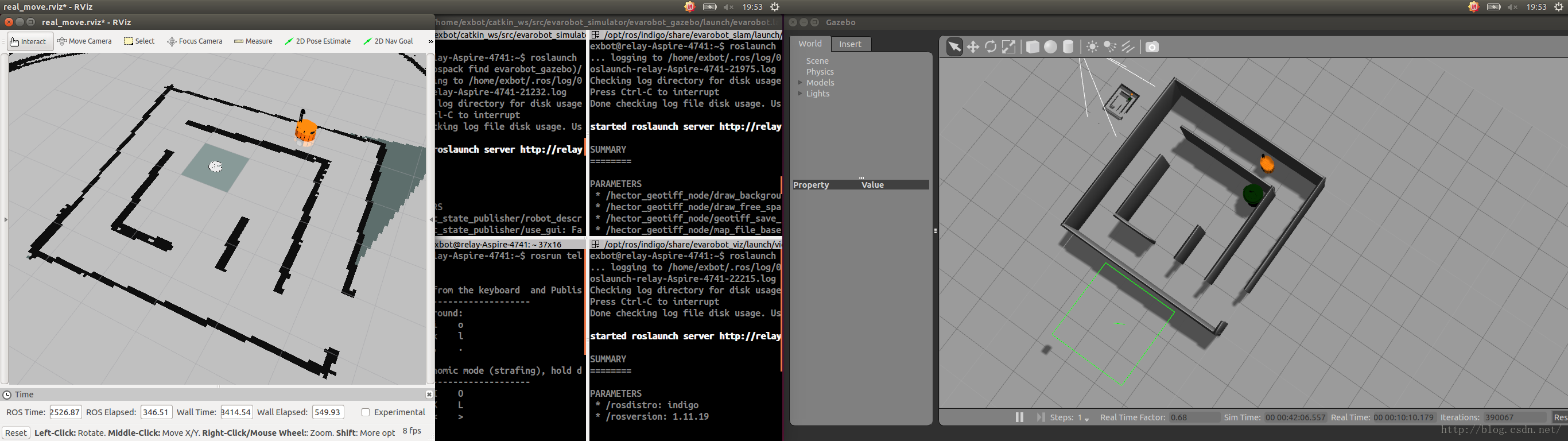The width and height of the screenshot is (1568, 441).
Task: Step the simulation forward once
Action: pyautogui.click(x=1040, y=417)
